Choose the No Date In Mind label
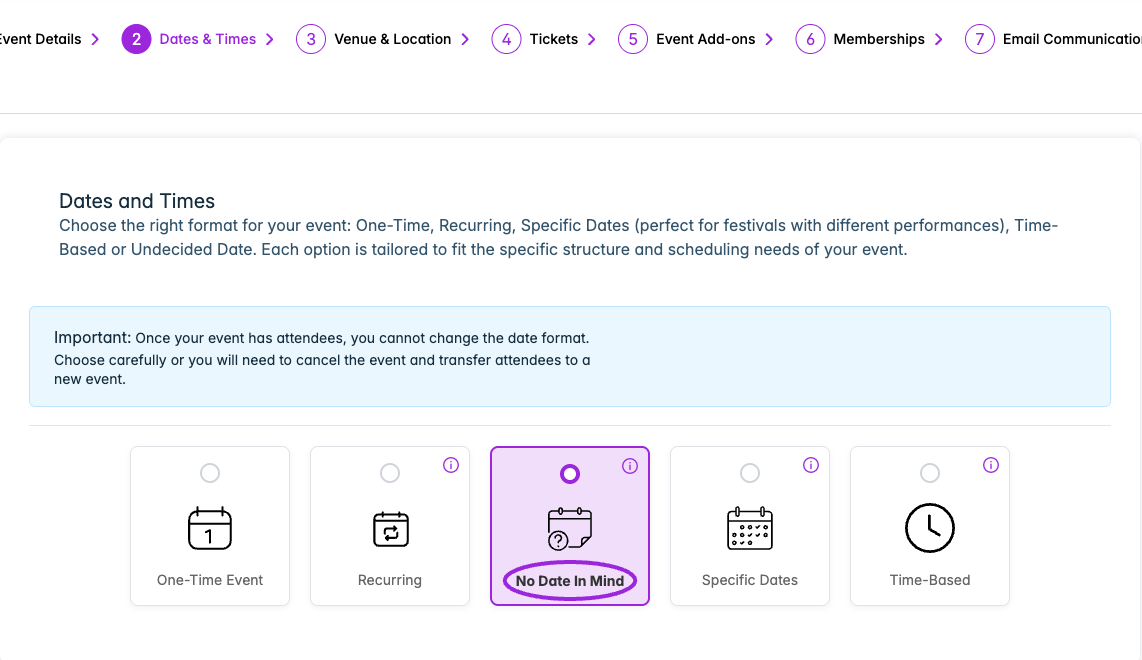Image resolution: width=1142 pixels, height=660 pixels. tap(570, 581)
